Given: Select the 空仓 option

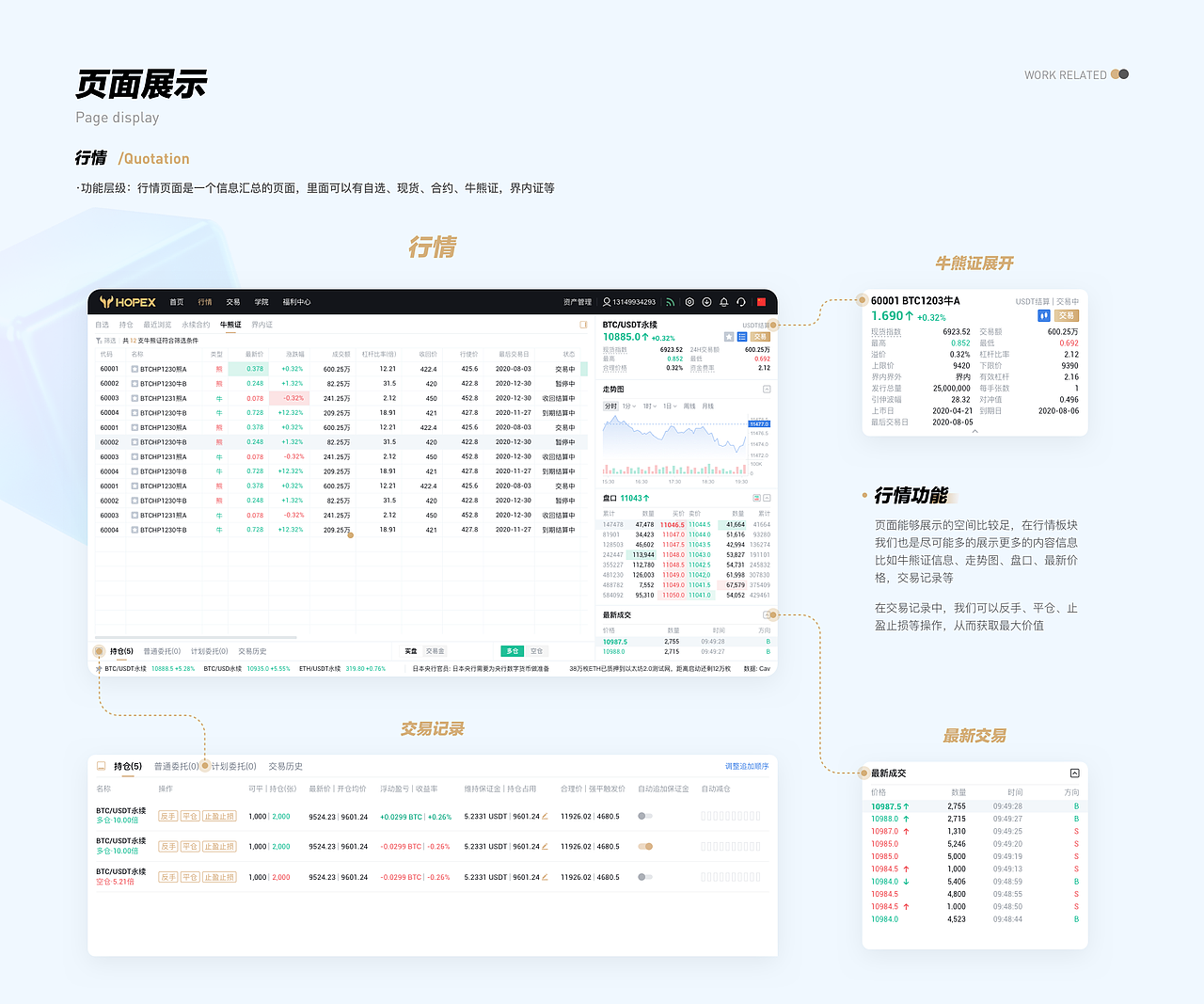Looking at the screenshot, I should tap(536, 651).
